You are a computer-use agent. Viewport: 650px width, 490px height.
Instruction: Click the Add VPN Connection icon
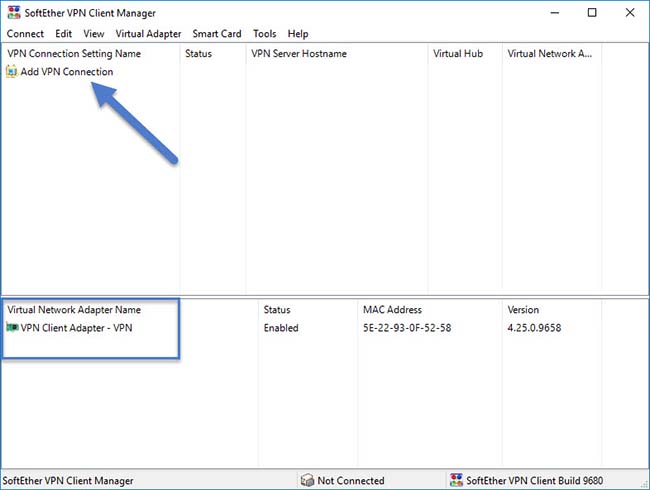(x=12, y=72)
